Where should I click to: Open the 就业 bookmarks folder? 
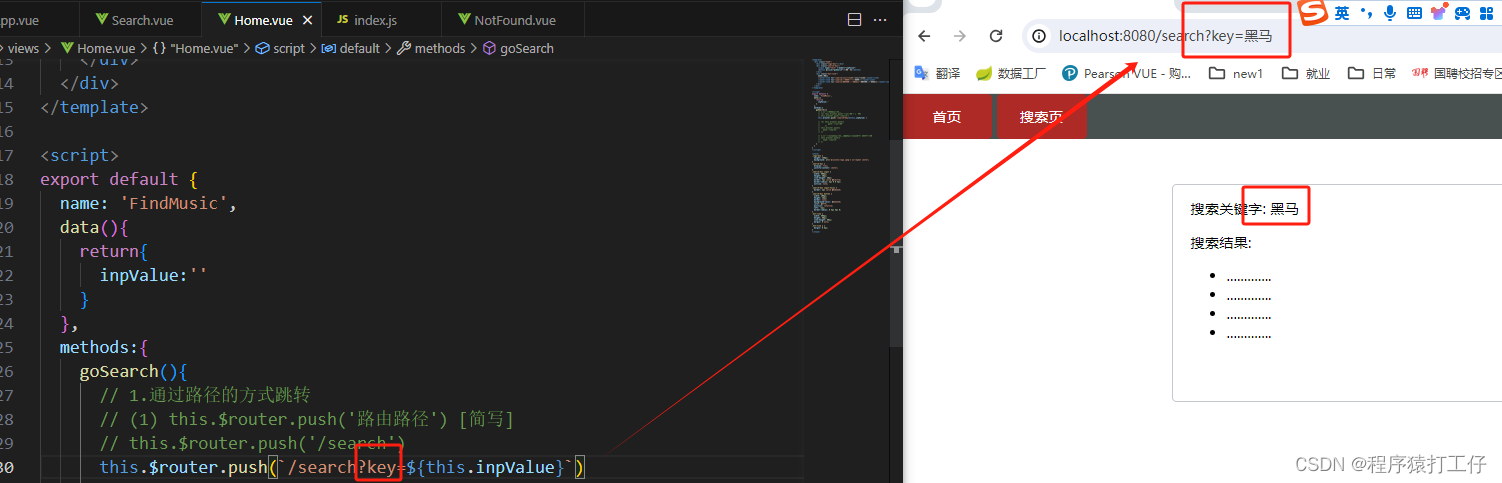[1306, 73]
